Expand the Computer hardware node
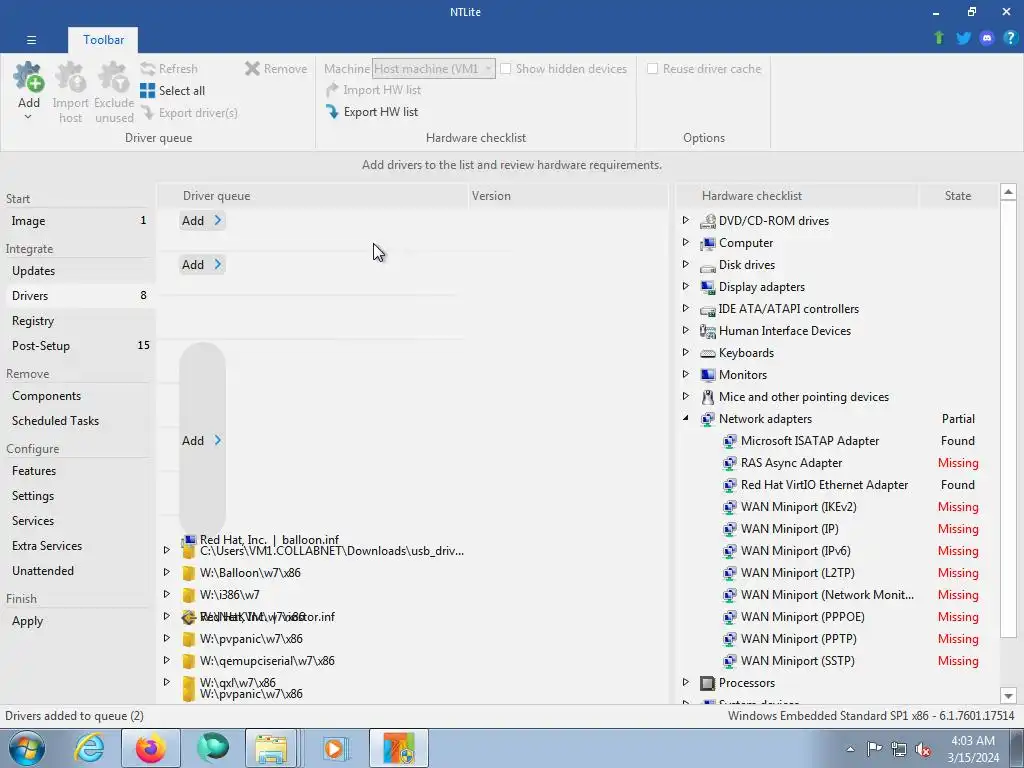 click(686, 242)
